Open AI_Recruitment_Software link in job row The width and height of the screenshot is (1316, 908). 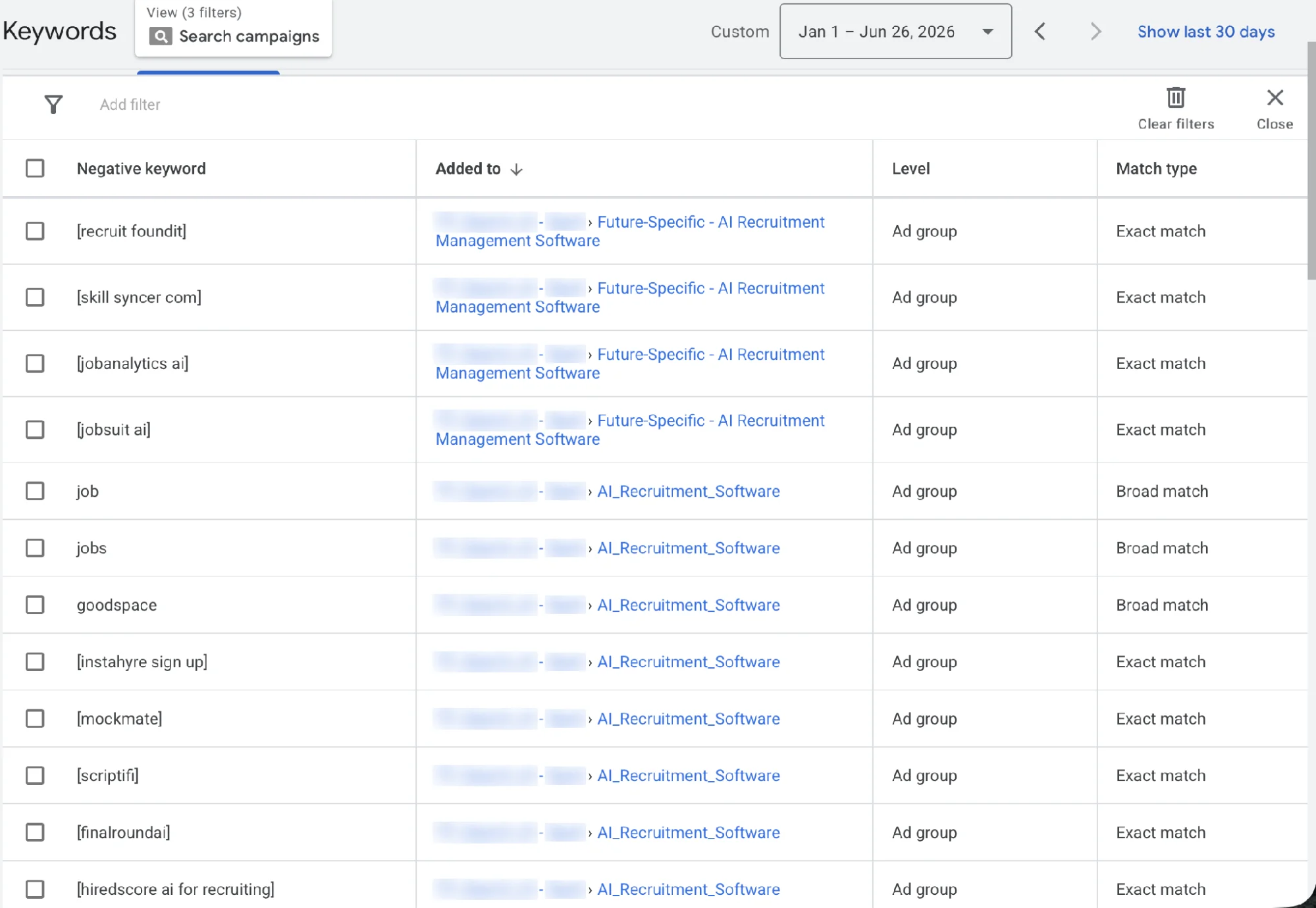click(688, 492)
